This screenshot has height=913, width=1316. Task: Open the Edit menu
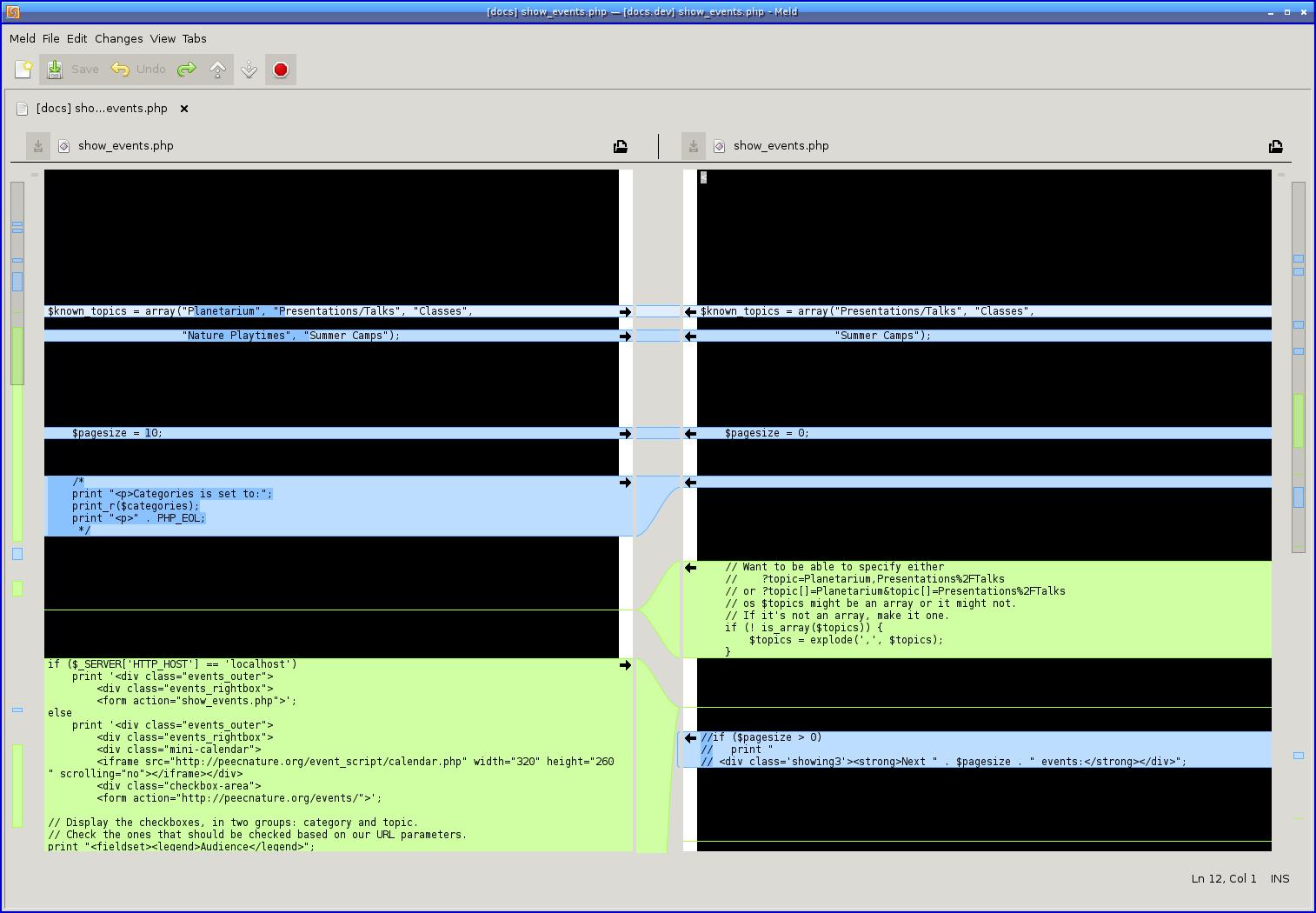point(77,38)
